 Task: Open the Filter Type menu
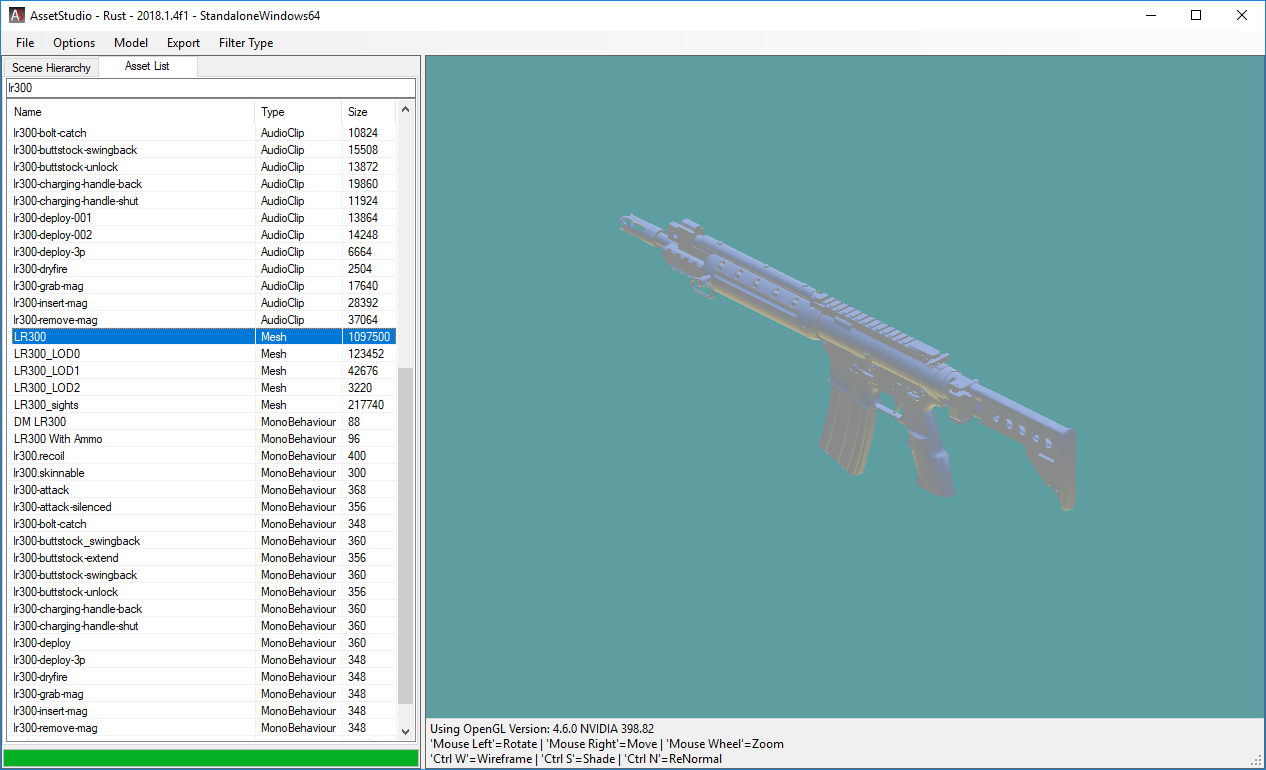245,43
